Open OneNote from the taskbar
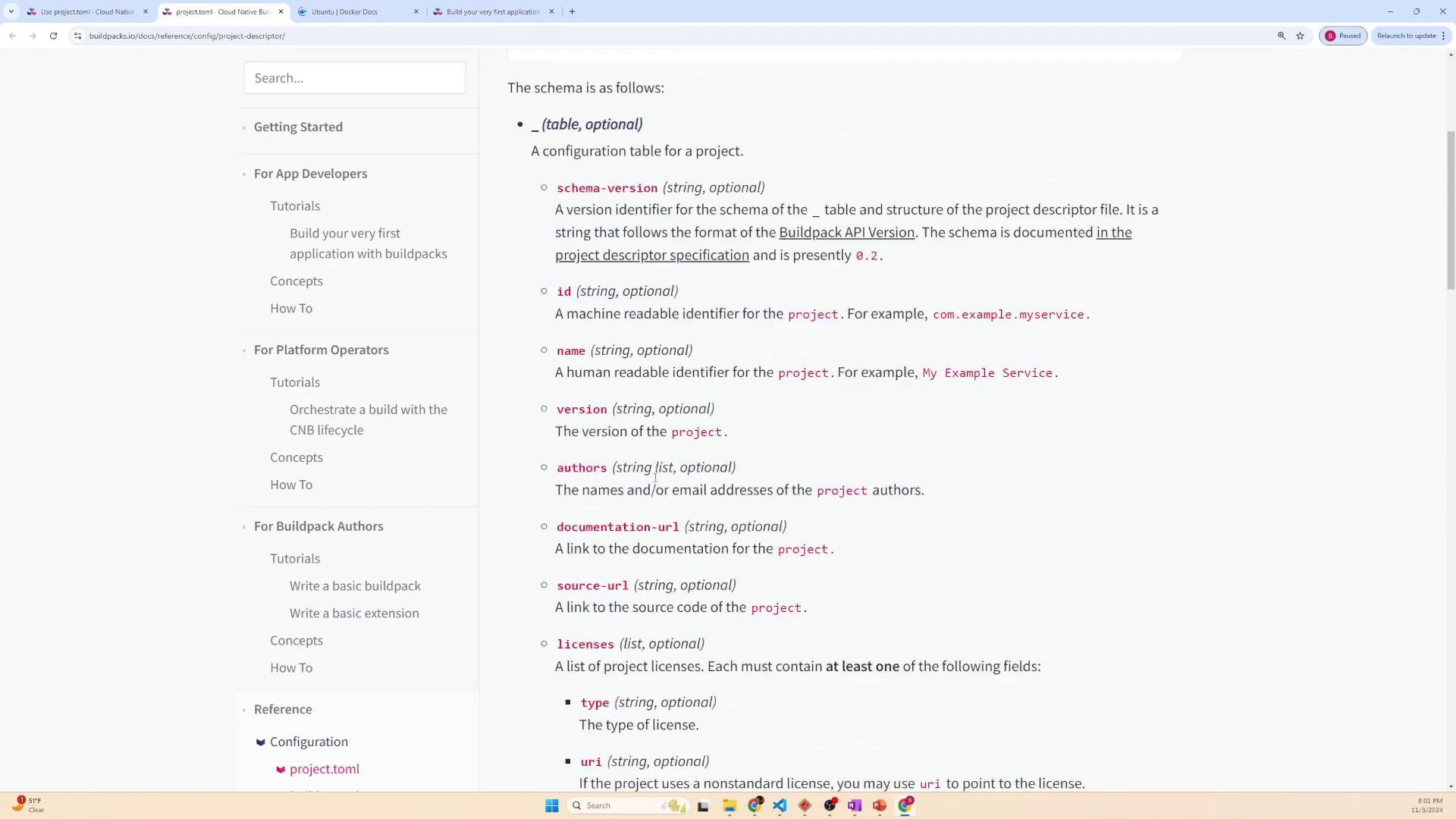This screenshot has height=819, width=1456. click(x=855, y=805)
